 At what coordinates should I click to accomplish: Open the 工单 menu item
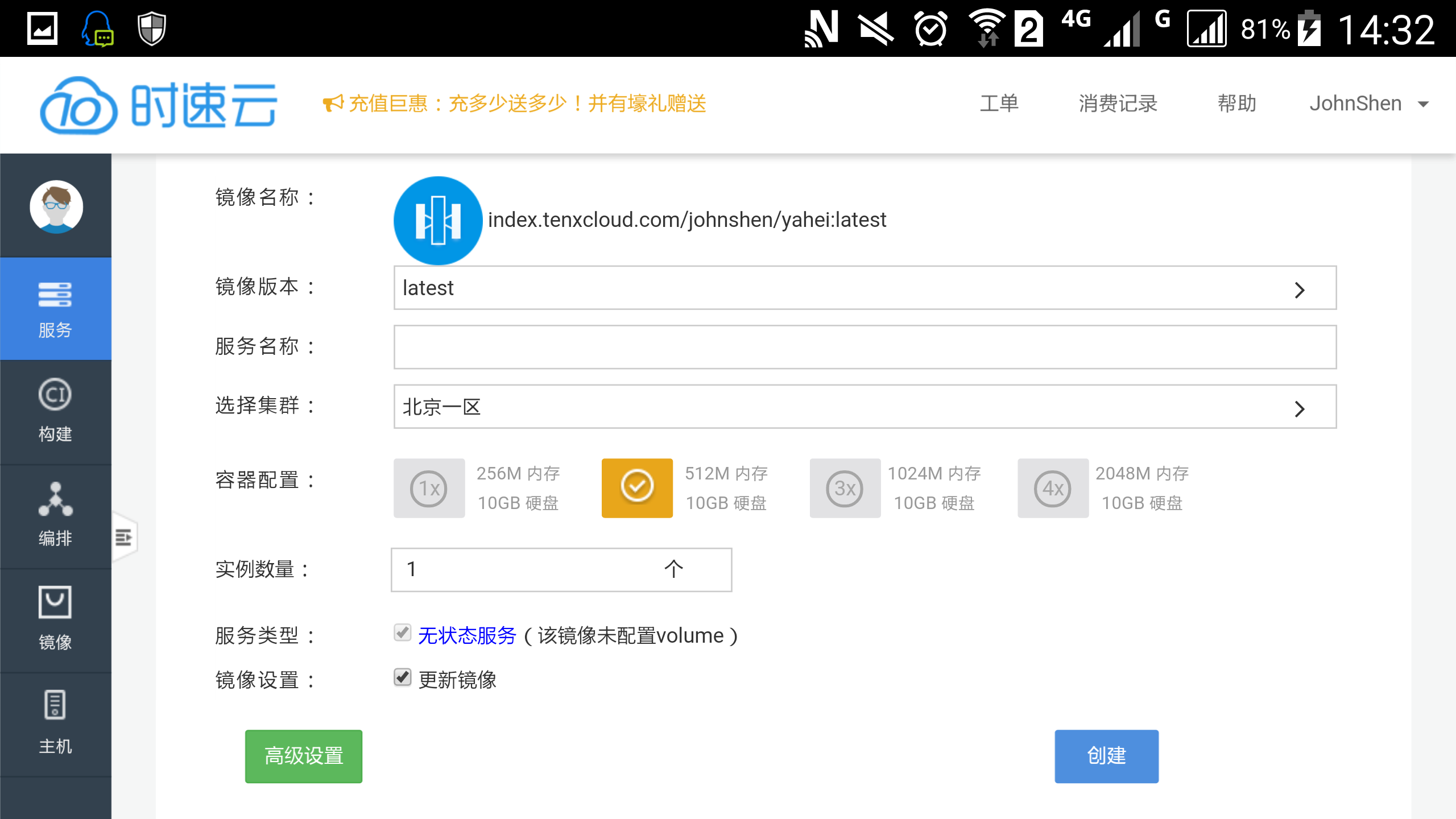tap(999, 104)
